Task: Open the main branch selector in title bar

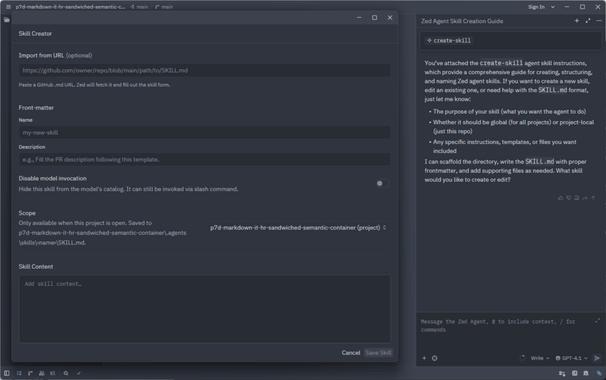Action: click(x=164, y=7)
